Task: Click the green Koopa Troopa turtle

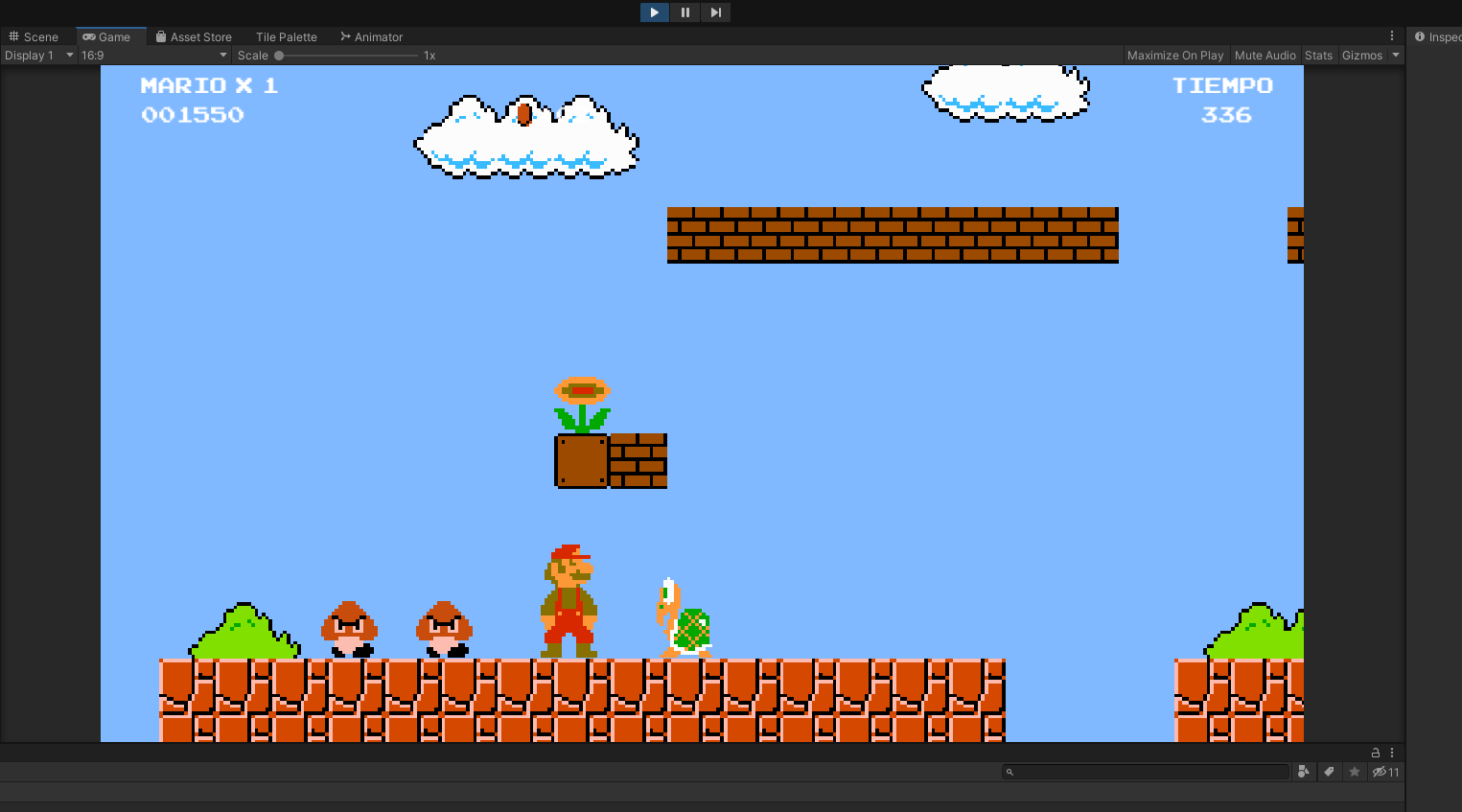Action: pyautogui.click(x=685, y=618)
